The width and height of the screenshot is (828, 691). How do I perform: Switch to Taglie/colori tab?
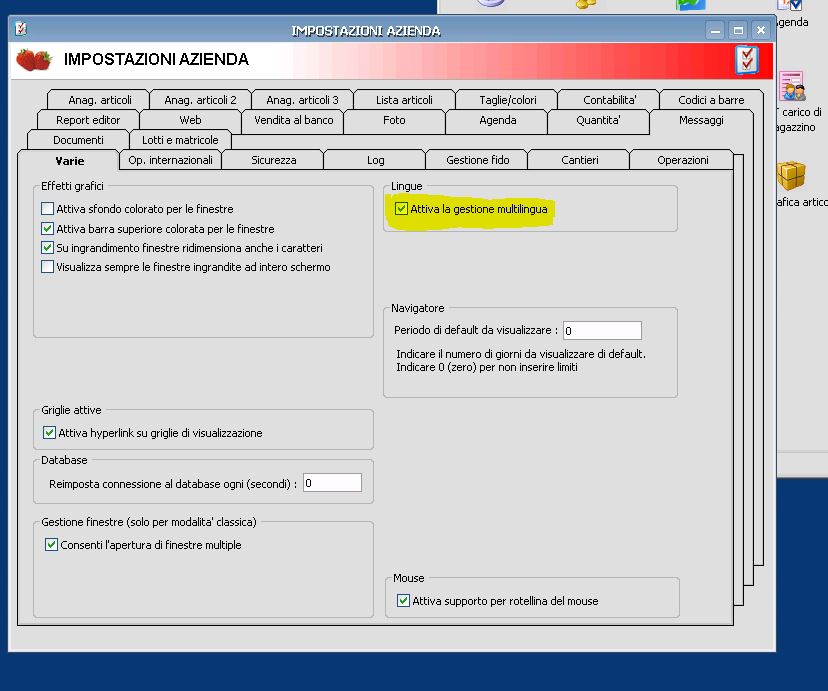(507, 100)
